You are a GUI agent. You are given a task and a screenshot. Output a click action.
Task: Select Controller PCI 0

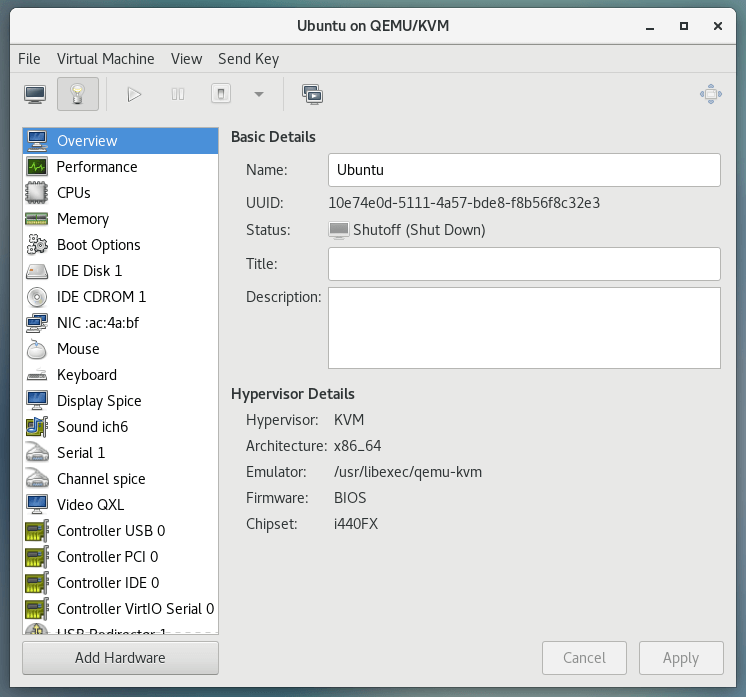[x=120, y=557]
